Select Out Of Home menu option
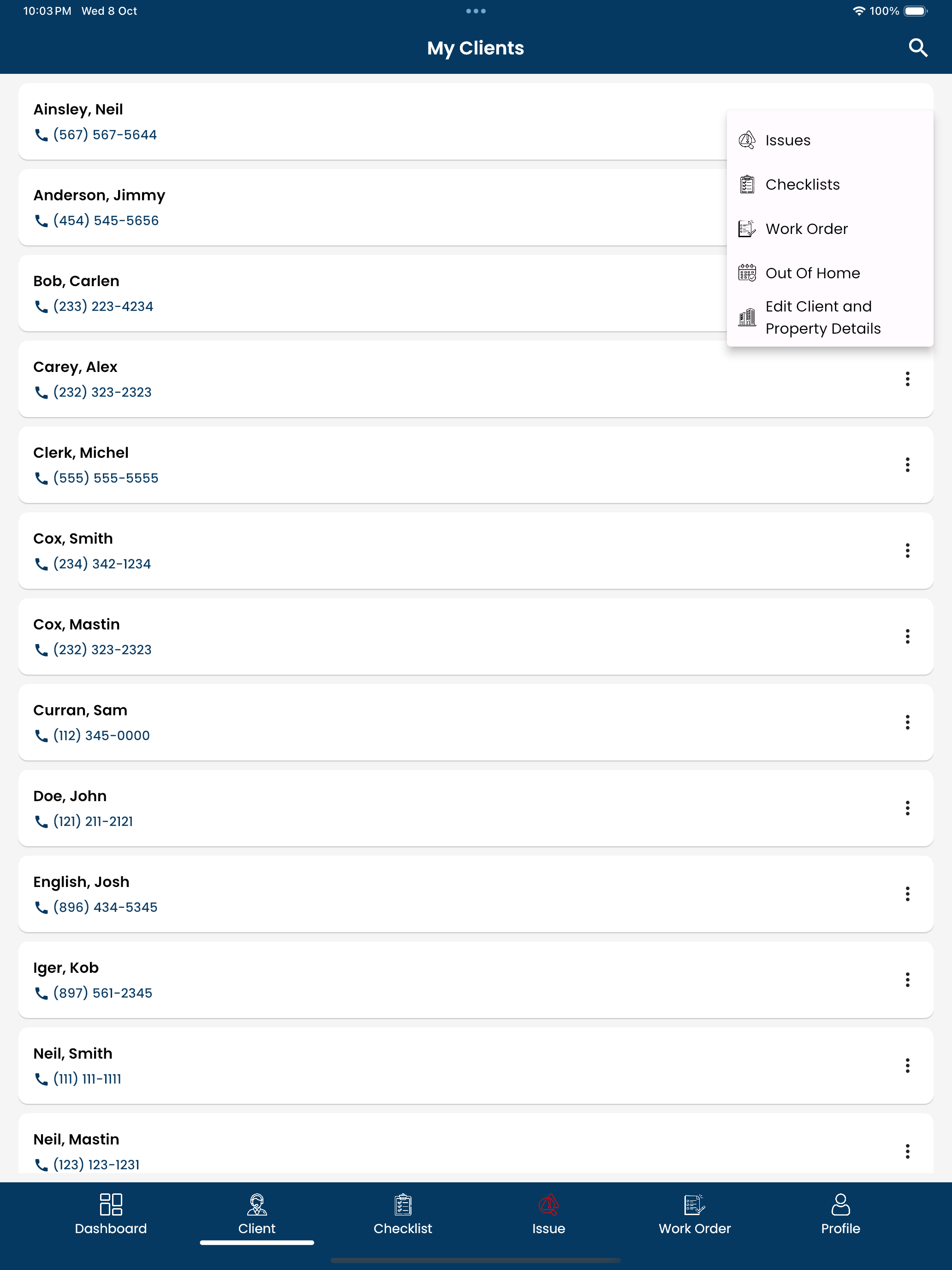Viewport: 952px width, 1270px height. point(830,273)
